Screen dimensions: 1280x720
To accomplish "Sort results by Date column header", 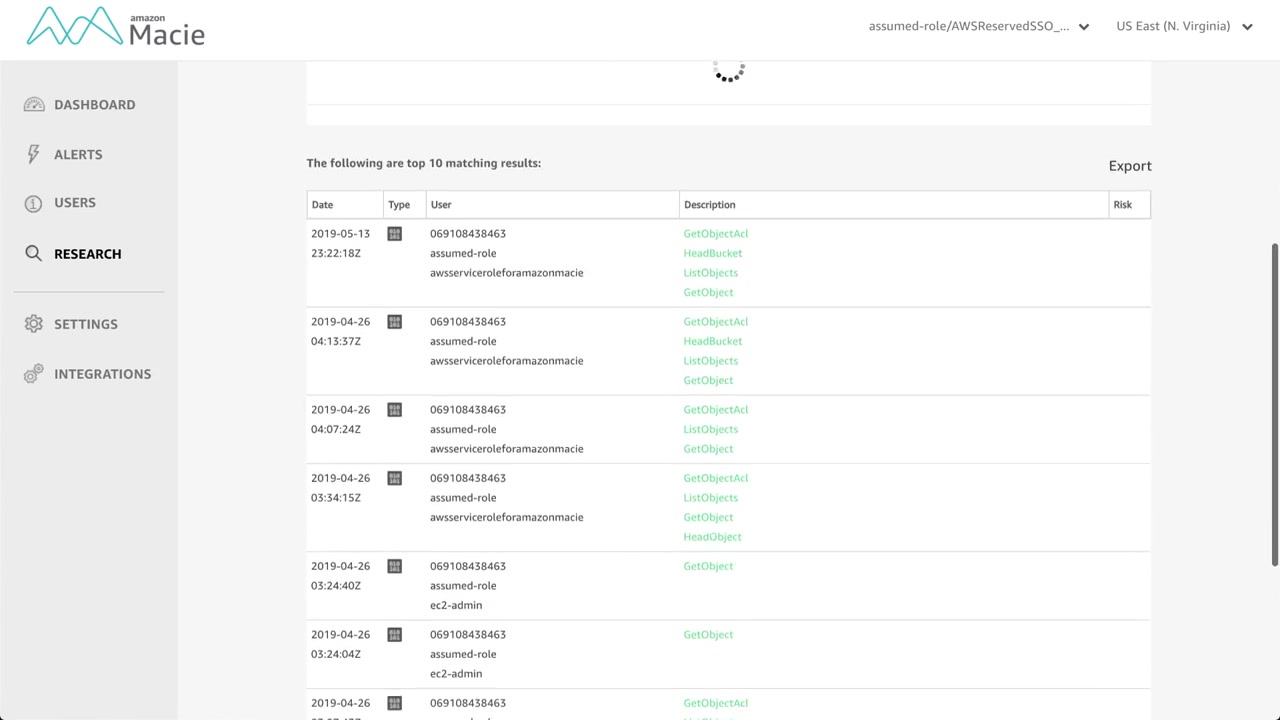I will pos(322,205).
